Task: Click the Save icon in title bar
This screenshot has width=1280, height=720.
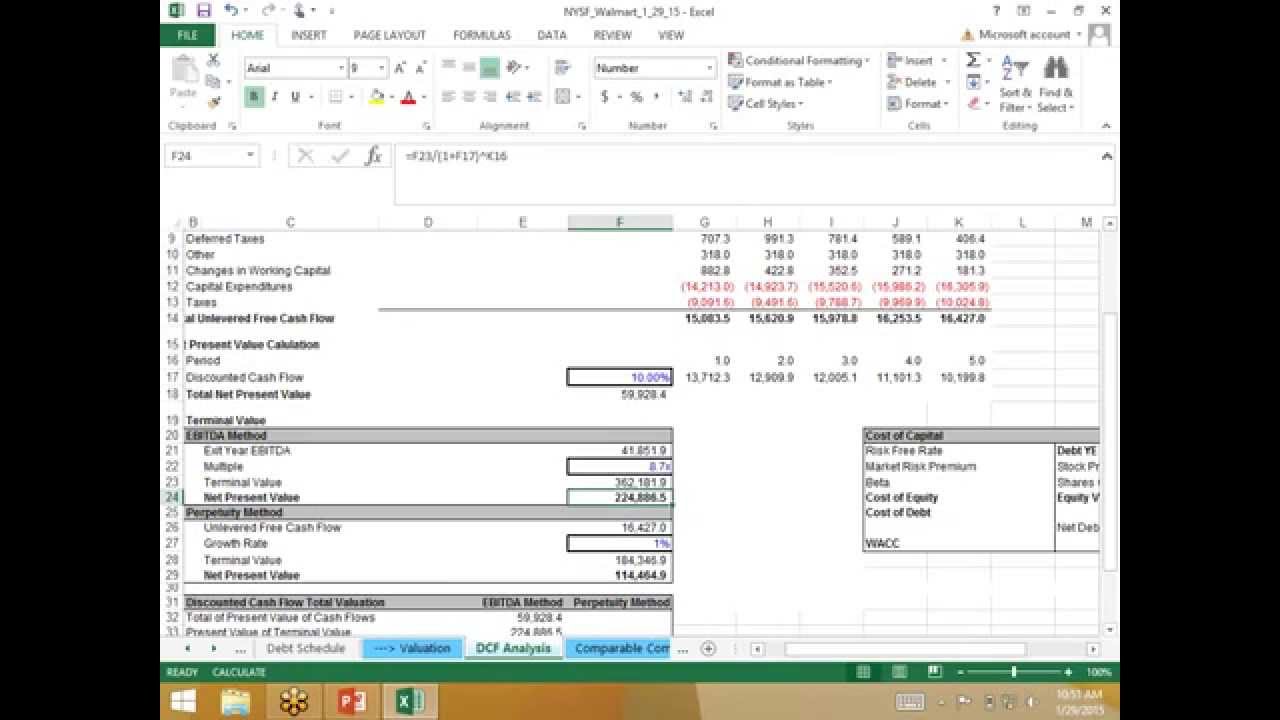Action: 204,10
